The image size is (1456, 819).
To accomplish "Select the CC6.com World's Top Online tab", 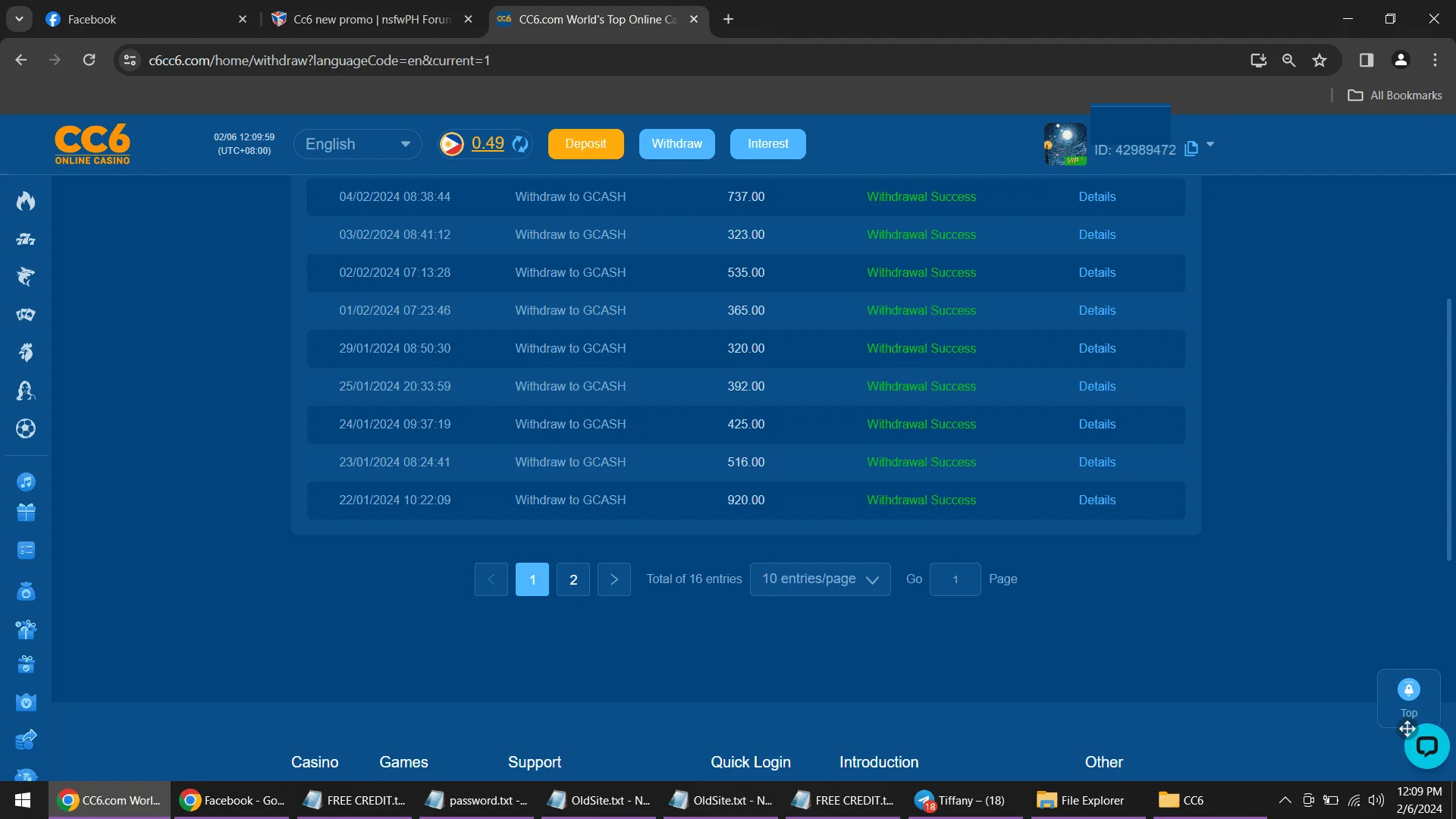I will [x=598, y=19].
